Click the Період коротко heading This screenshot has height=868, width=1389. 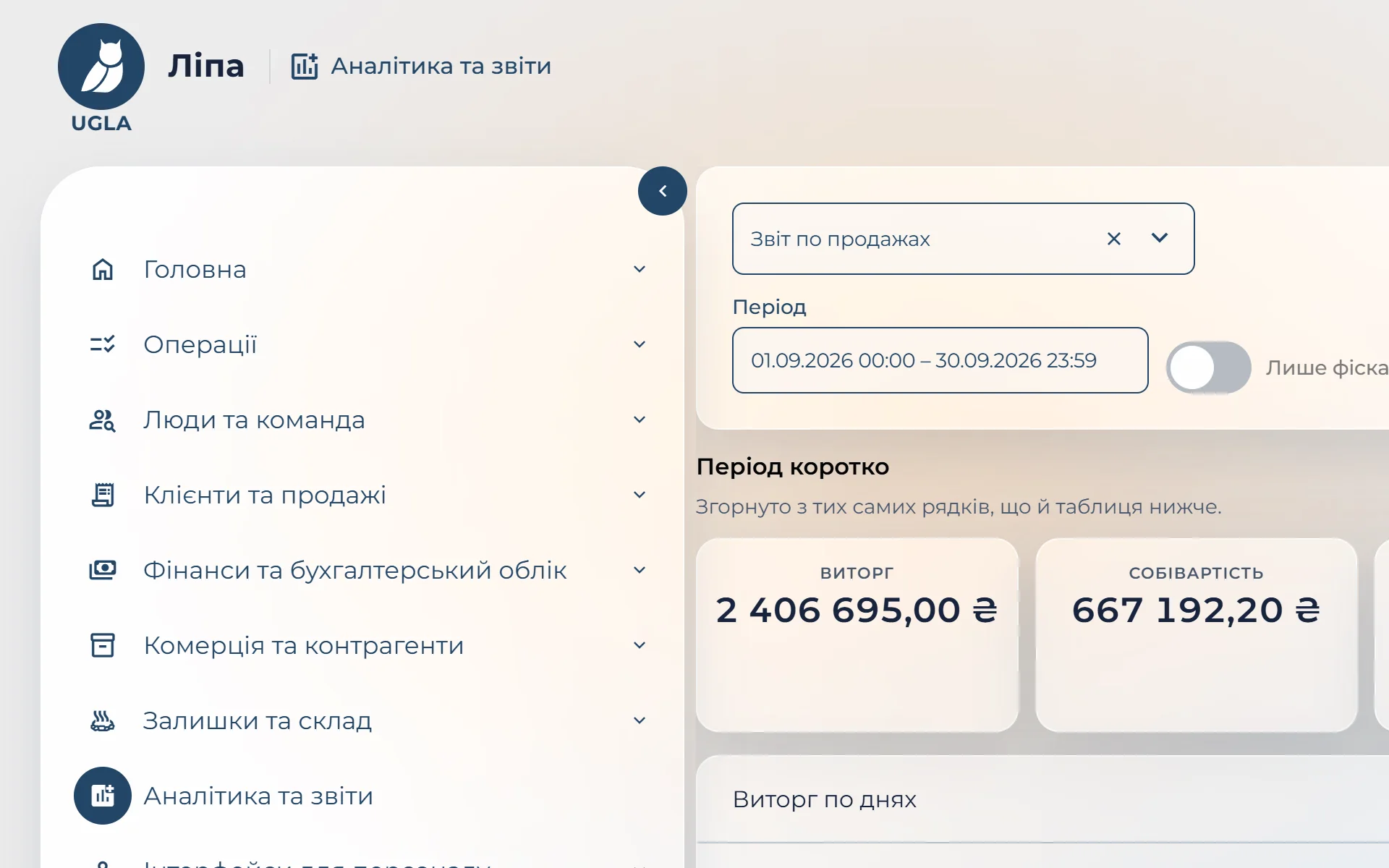(792, 467)
